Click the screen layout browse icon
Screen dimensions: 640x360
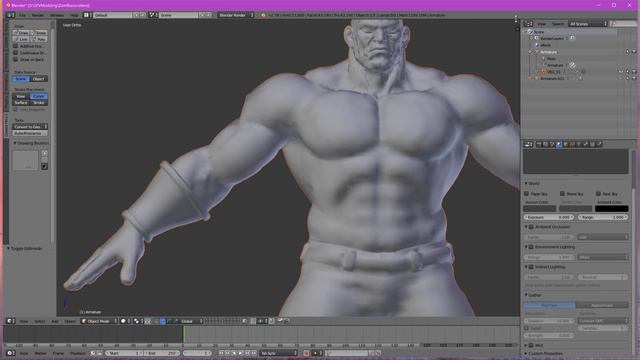(x=87, y=15)
